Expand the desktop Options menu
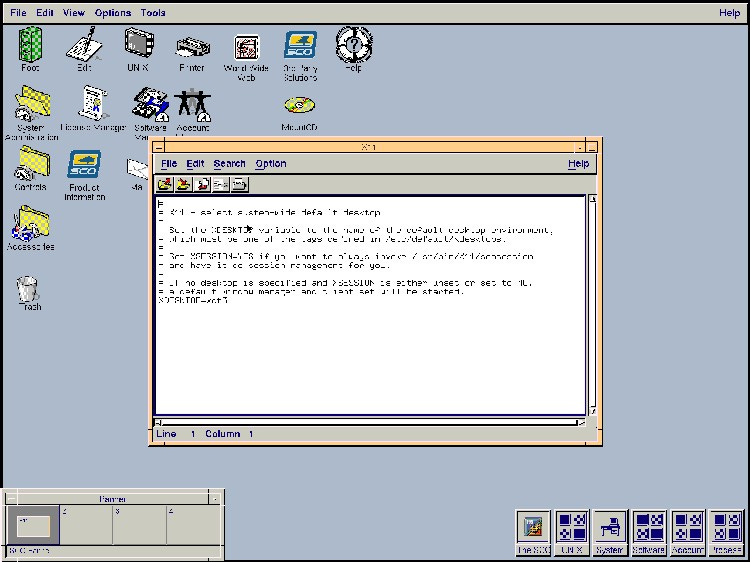The width and height of the screenshot is (750, 562). pyautogui.click(x=113, y=12)
